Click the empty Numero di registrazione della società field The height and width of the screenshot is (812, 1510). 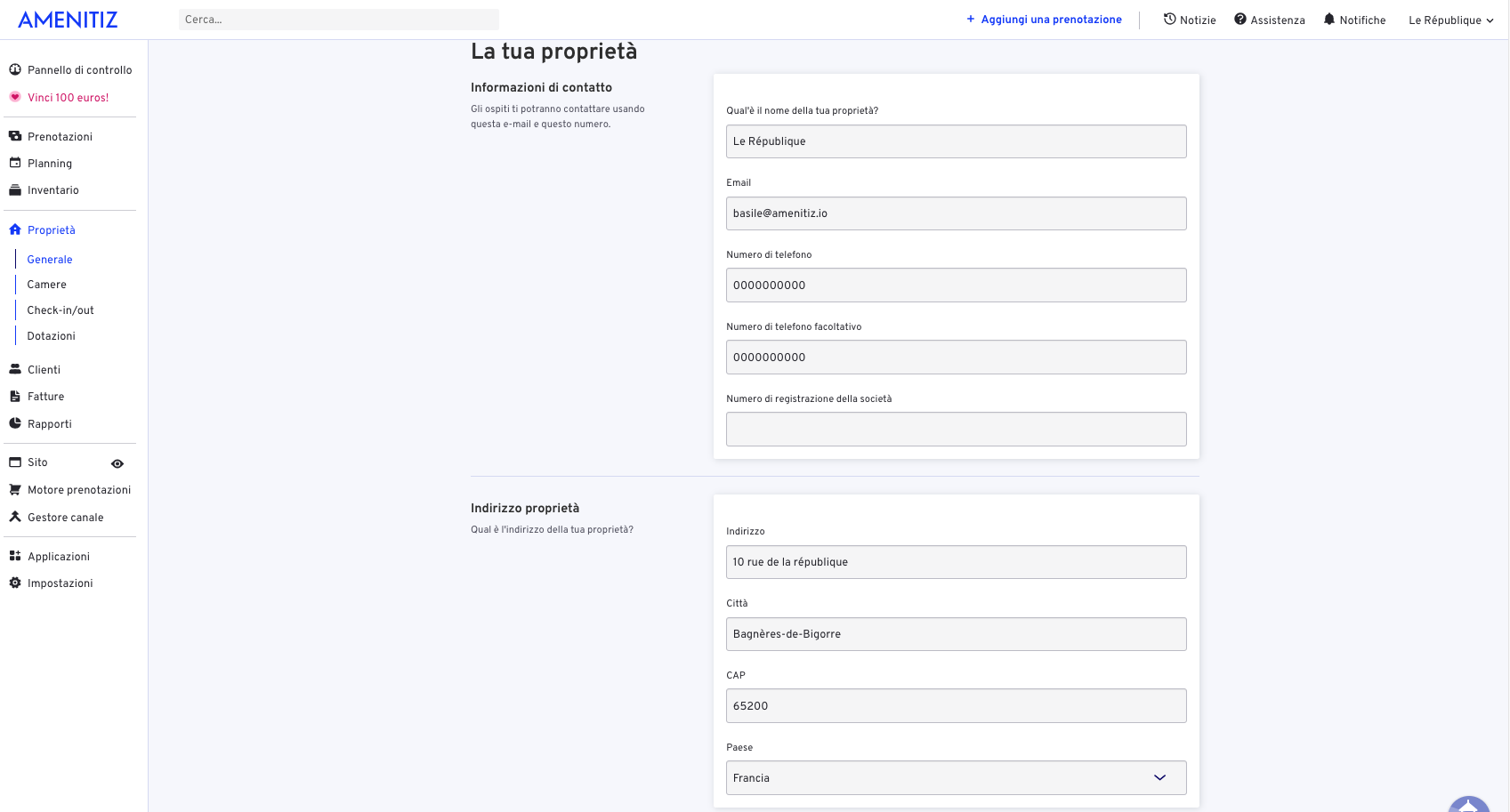[x=957, y=429]
